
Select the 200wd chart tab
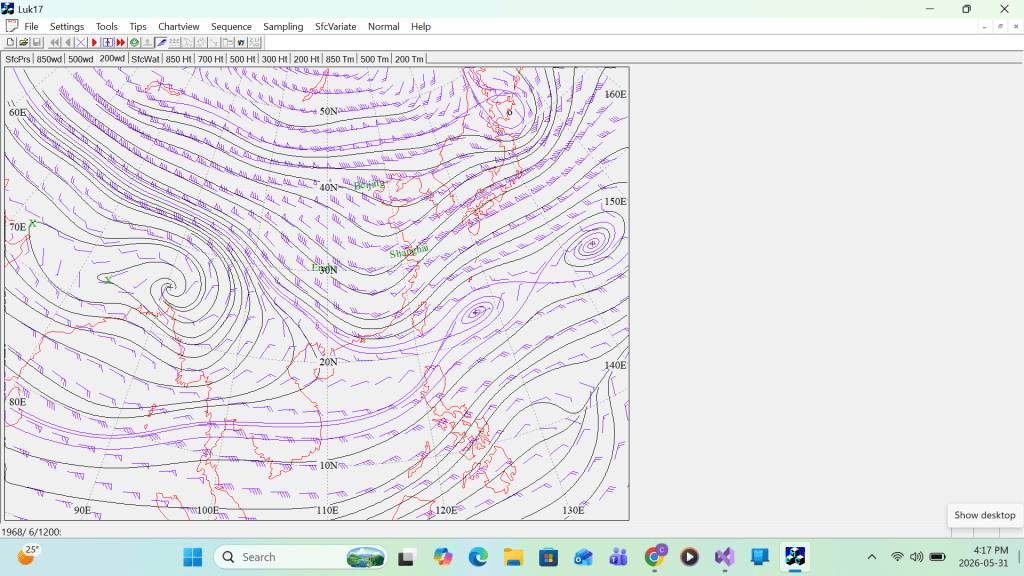tap(112, 58)
